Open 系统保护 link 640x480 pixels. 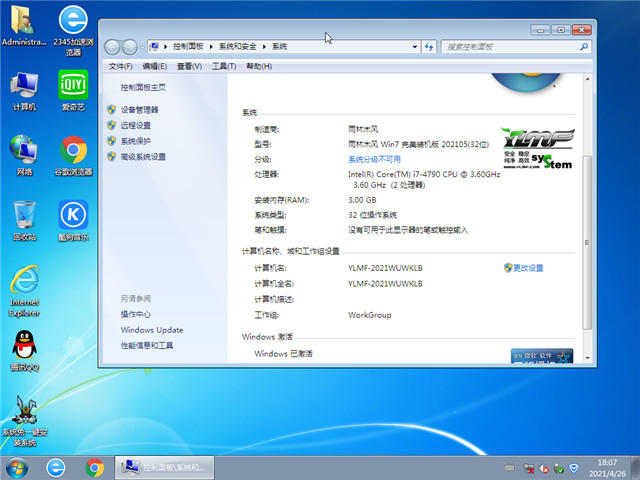[136, 141]
